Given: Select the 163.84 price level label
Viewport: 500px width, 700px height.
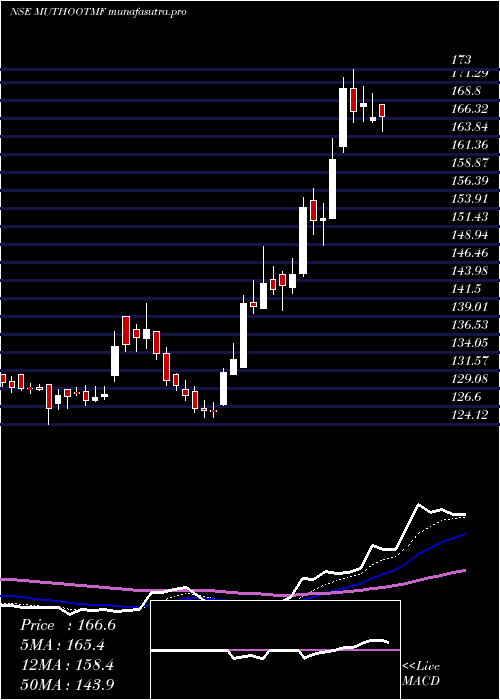Looking at the screenshot, I should pyautogui.click(x=469, y=127).
